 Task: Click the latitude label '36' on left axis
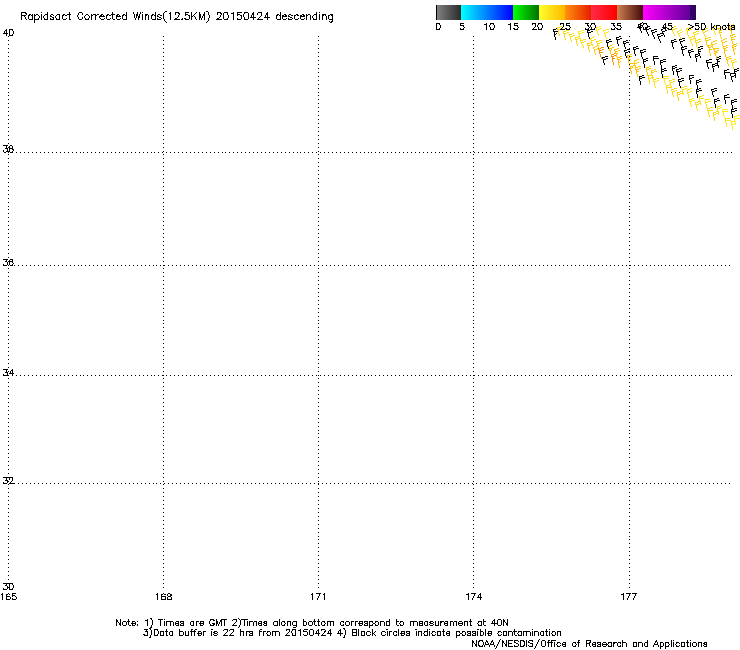pos(8,262)
